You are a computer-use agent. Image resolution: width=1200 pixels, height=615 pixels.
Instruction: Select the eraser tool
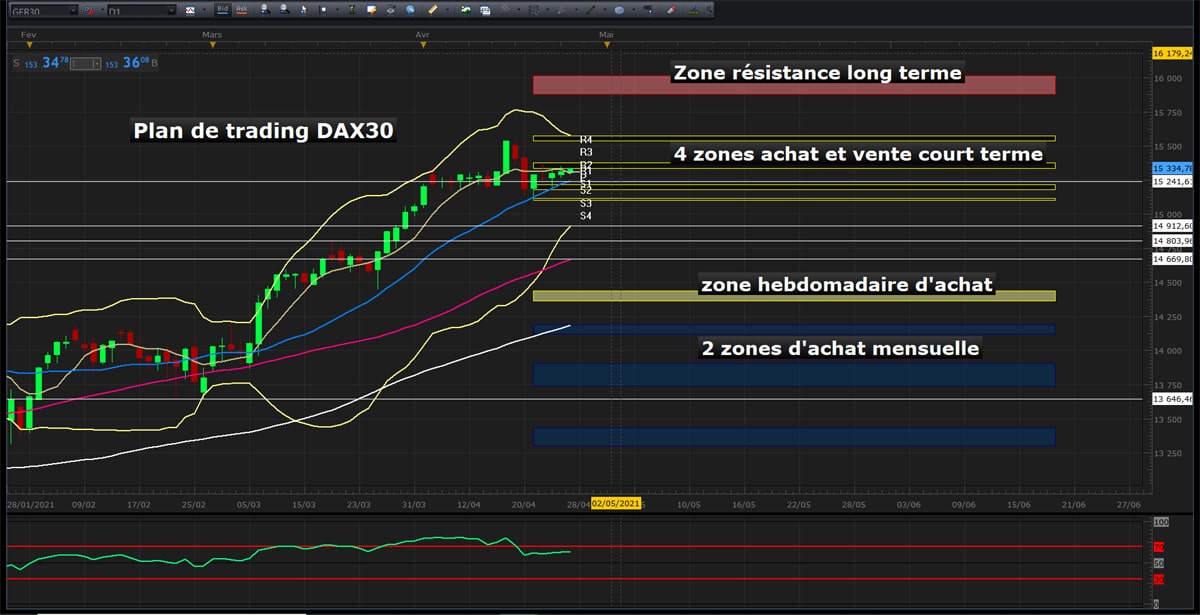pyautogui.click(x=671, y=10)
